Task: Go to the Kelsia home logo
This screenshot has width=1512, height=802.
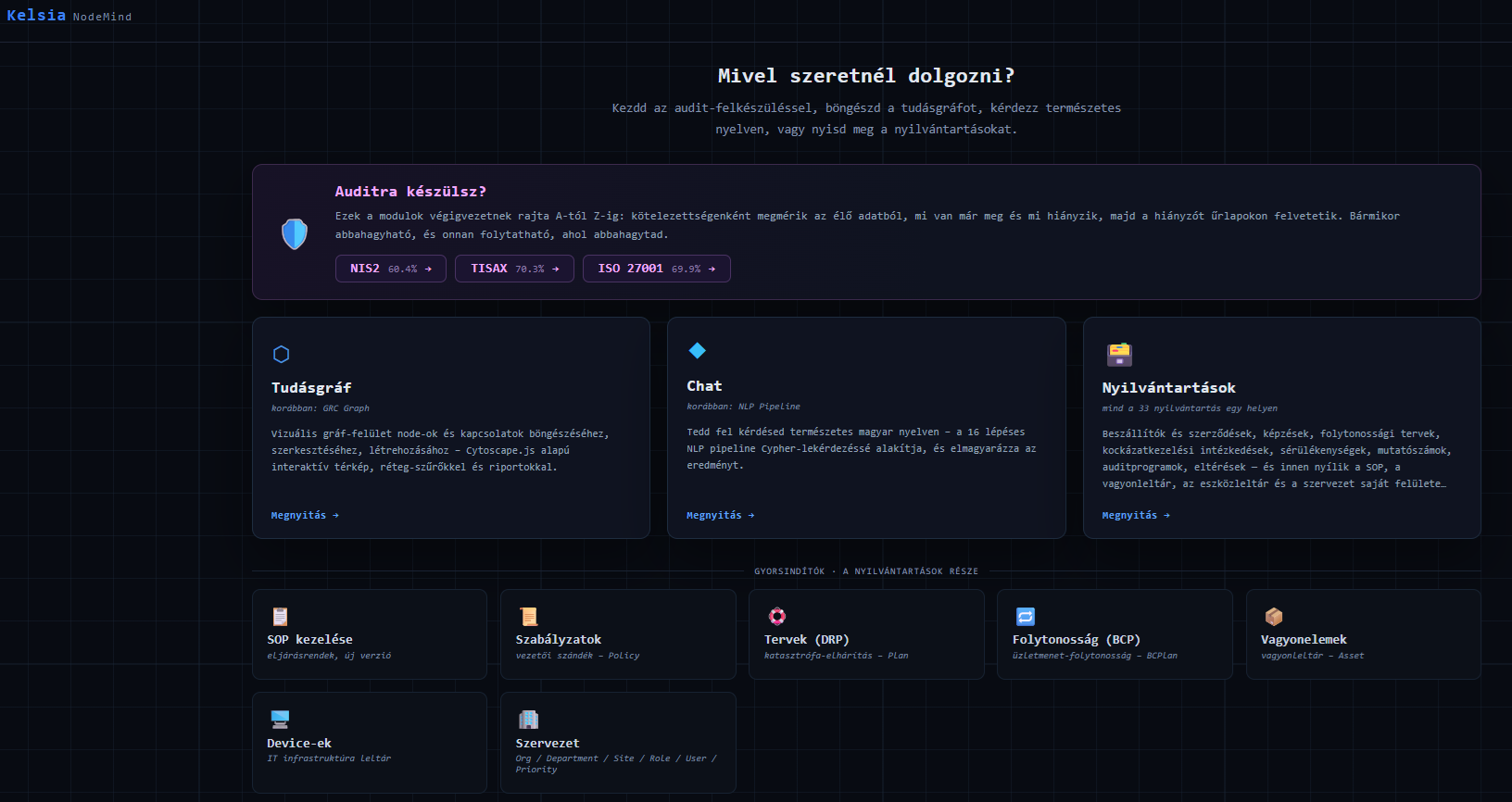Action: [36, 15]
